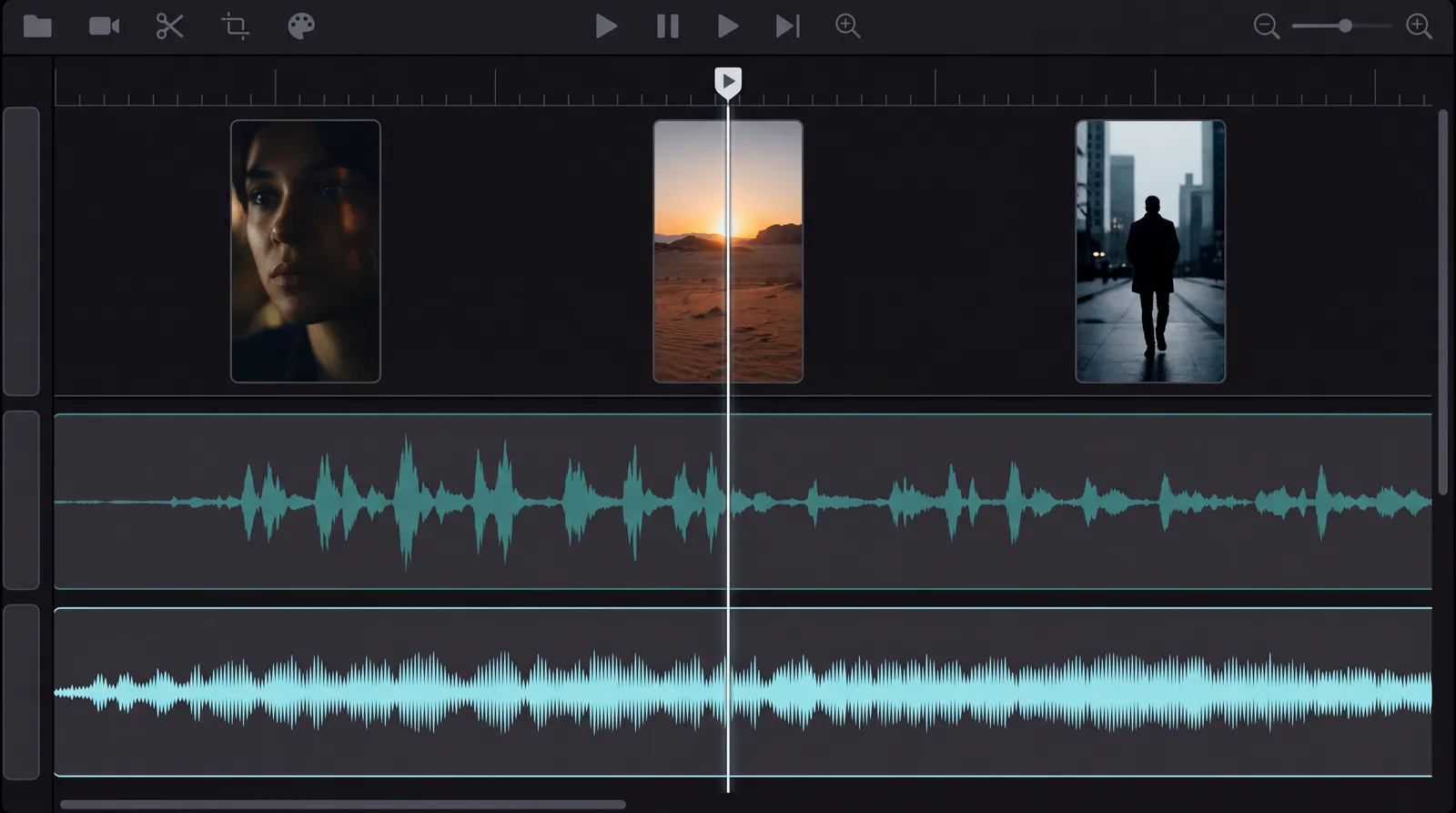This screenshot has width=1456, height=813.
Task: Skip to next clip
Action: point(788,25)
